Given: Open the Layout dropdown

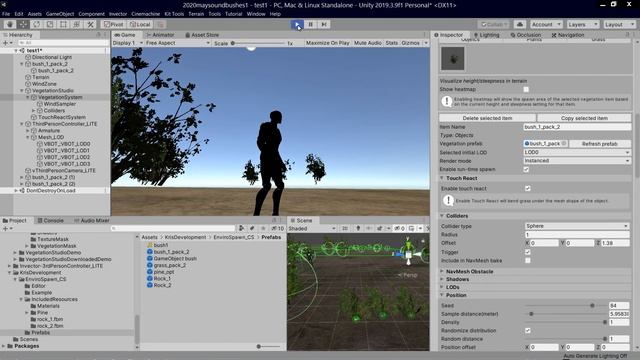Looking at the screenshot, I should (619, 24).
